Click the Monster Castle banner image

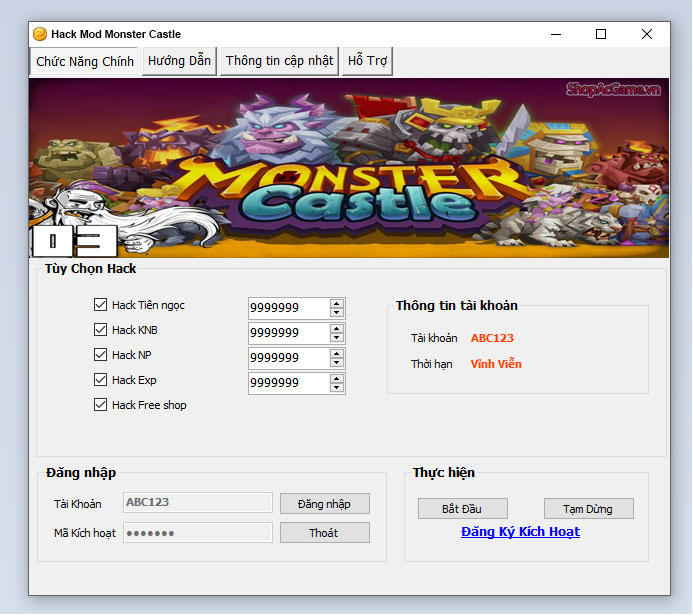coord(349,168)
